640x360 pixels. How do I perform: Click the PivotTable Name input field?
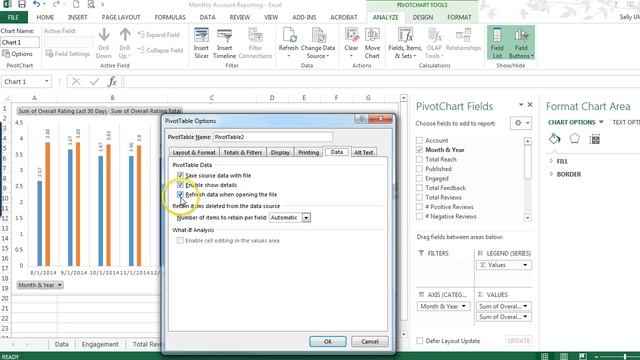[x=273, y=137]
